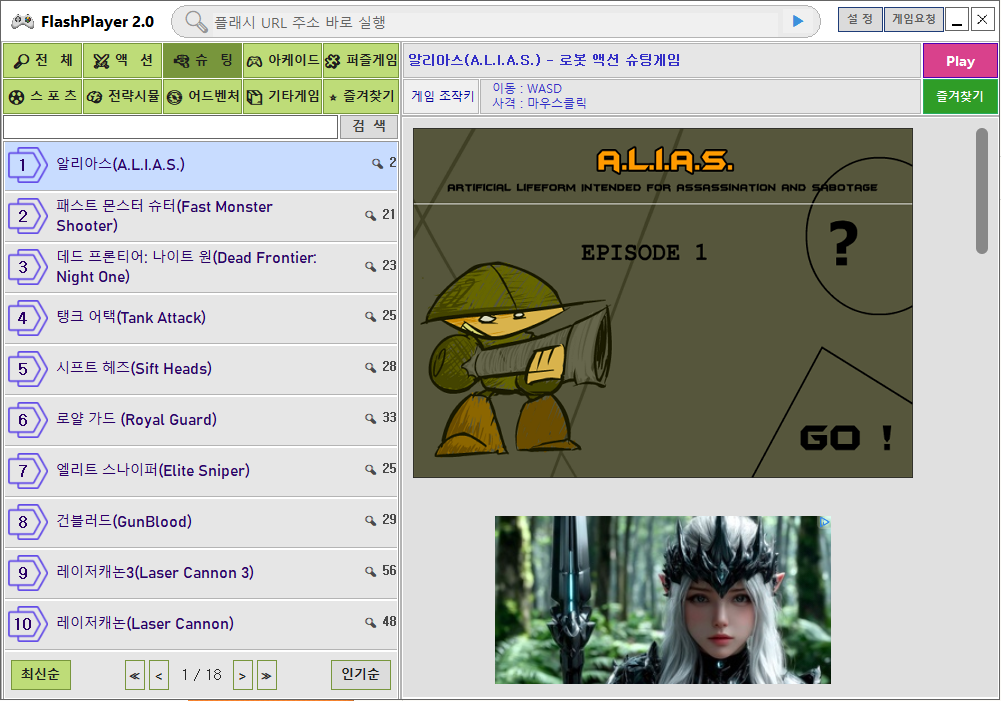Select number 5 badge for Sift Heads
Screen dimensions: 1001x701
27,369
